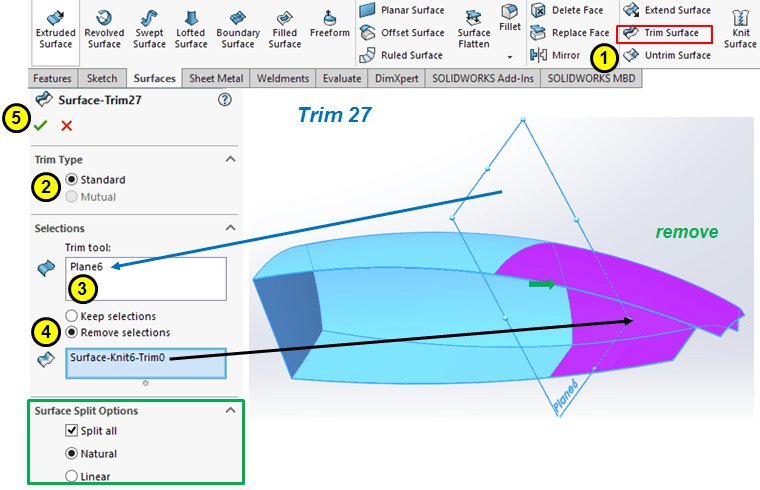Viewport: 760px width, 490px height.
Task: Choose the Swept Surface tool
Action: pos(149,29)
